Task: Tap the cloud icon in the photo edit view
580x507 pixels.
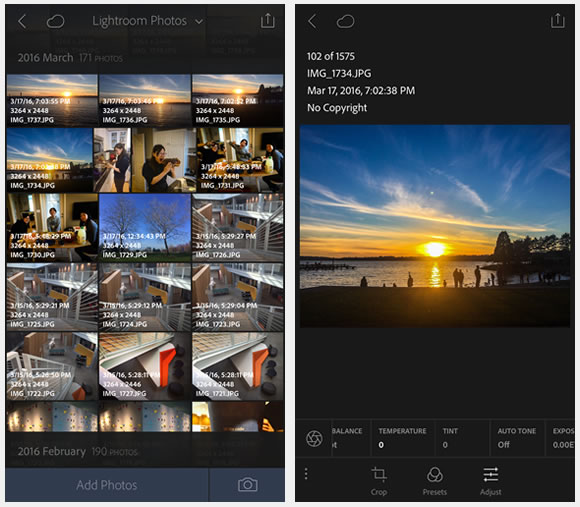Action: coord(345,21)
